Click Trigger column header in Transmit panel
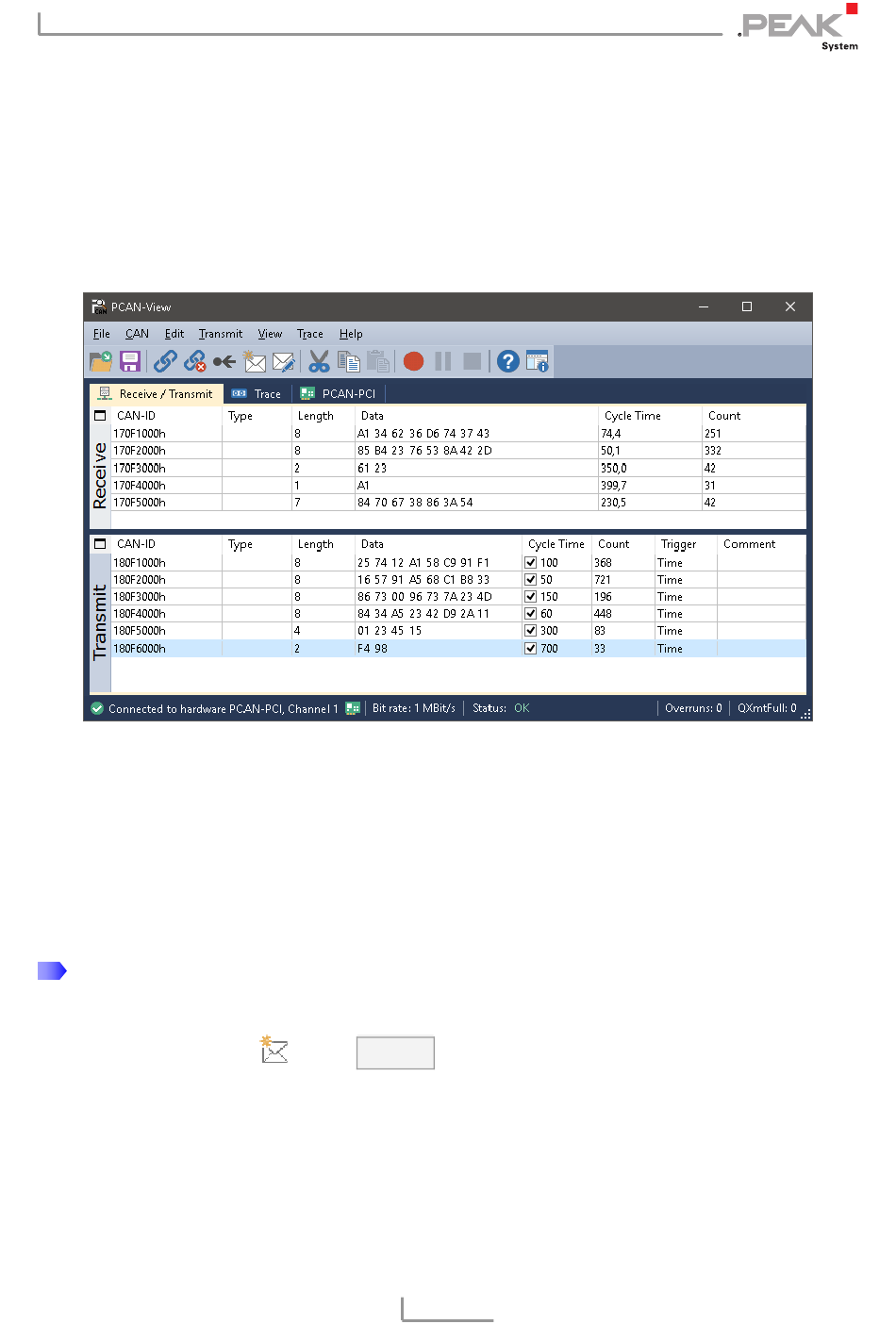This screenshot has width=896, height=1341. pos(686,544)
